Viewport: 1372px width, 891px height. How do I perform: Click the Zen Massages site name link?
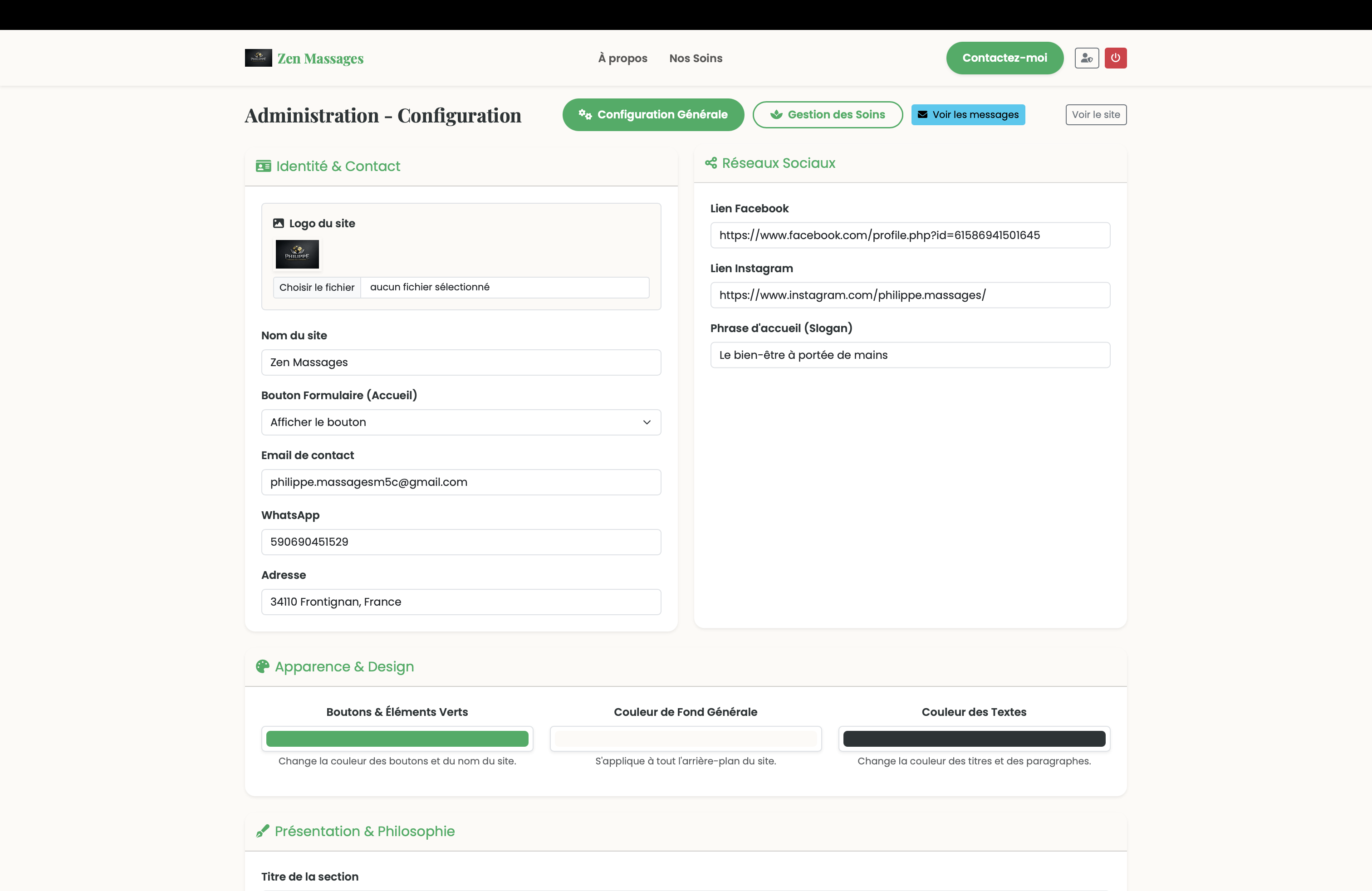pos(320,59)
